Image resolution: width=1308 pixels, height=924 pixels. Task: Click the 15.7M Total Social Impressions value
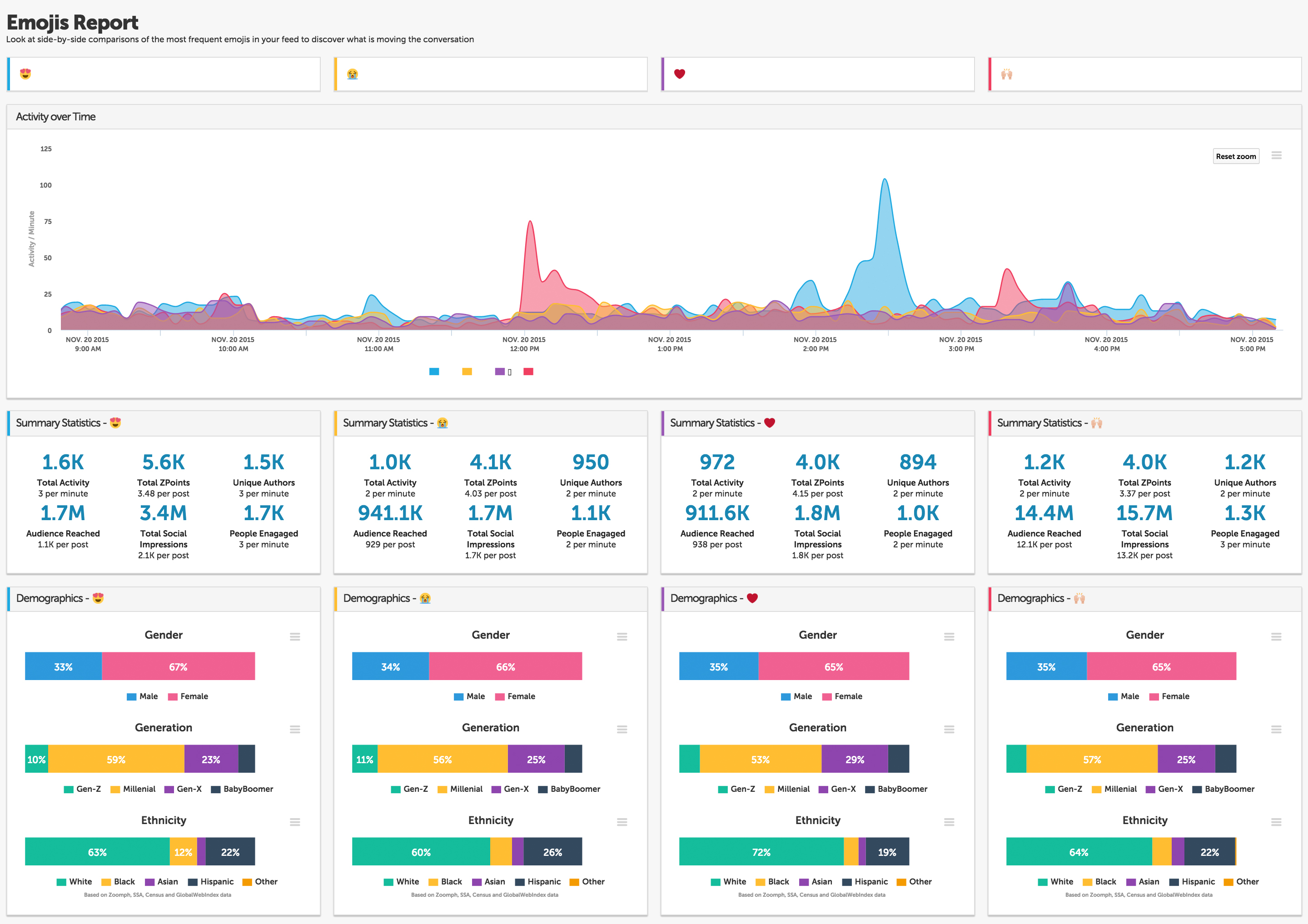(1144, 513)
